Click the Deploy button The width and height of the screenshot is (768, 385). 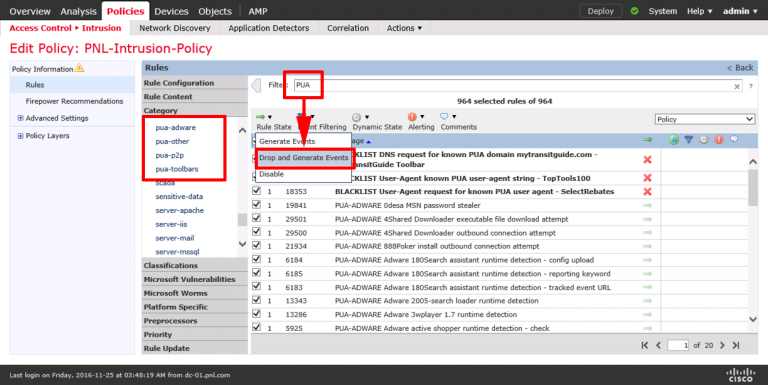point(600,11)
